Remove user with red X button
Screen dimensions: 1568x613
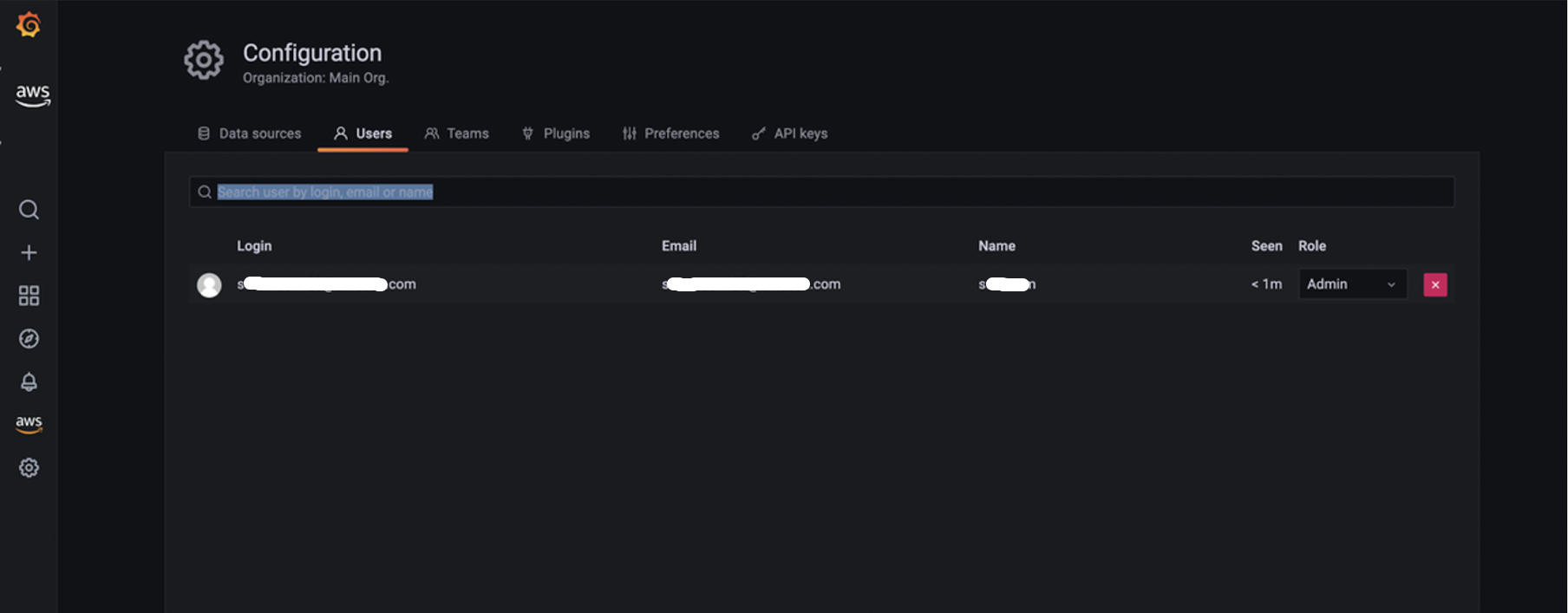[x=1435, y=284]
